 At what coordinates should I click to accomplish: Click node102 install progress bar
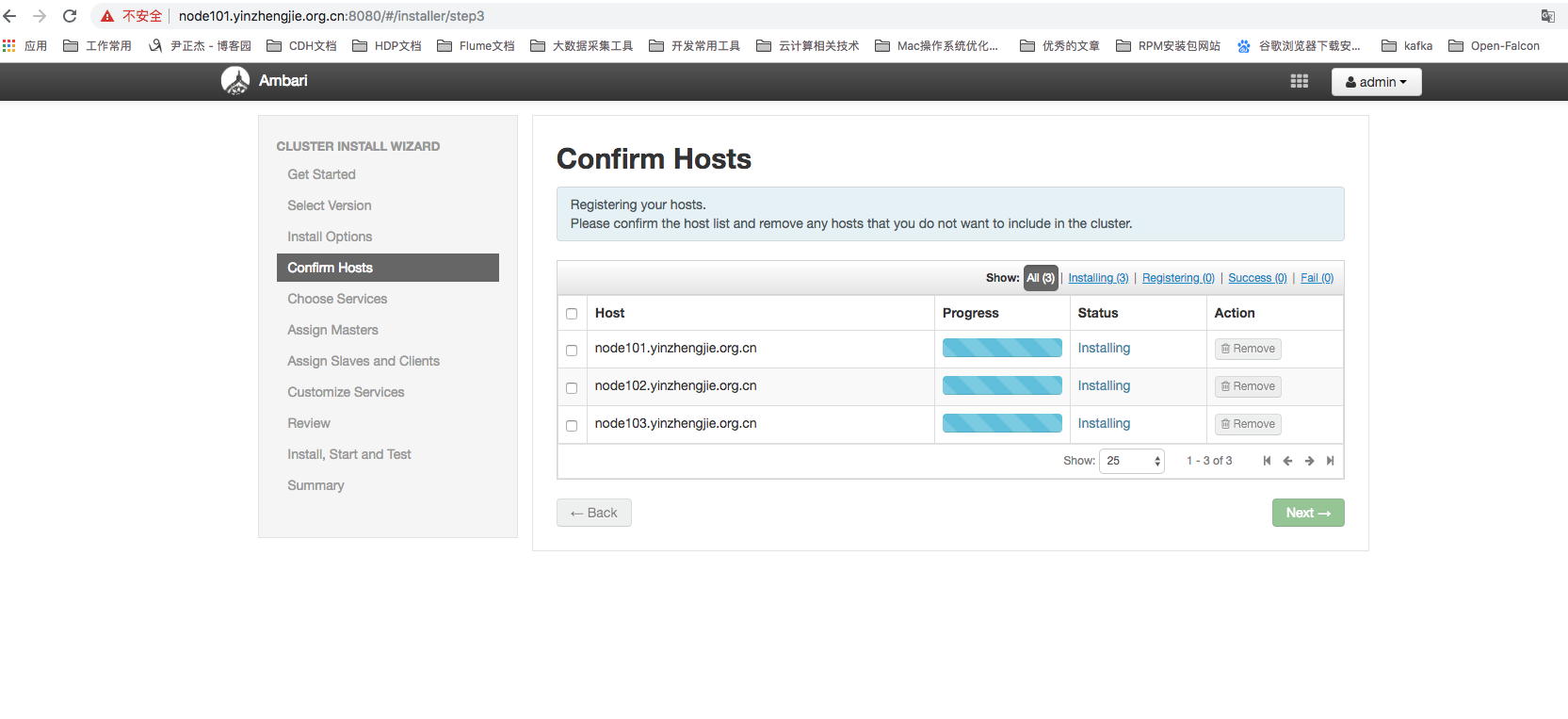1002,385
